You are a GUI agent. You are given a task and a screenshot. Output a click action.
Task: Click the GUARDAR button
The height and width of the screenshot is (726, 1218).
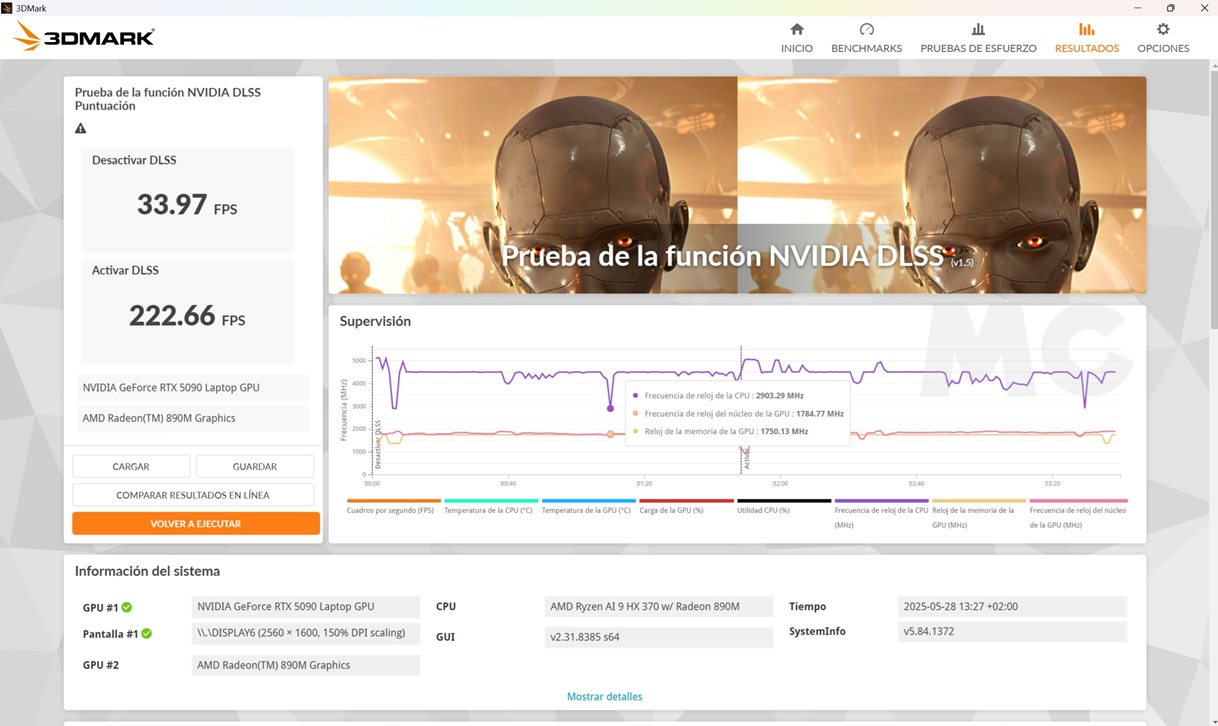tap(255, 466)
